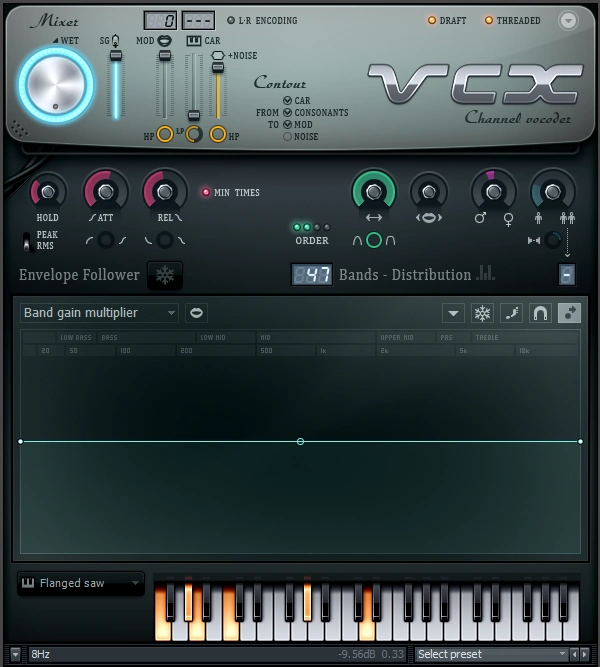Click the SG microphone icon
Viewport: 600px width, 667px height.
115,41
